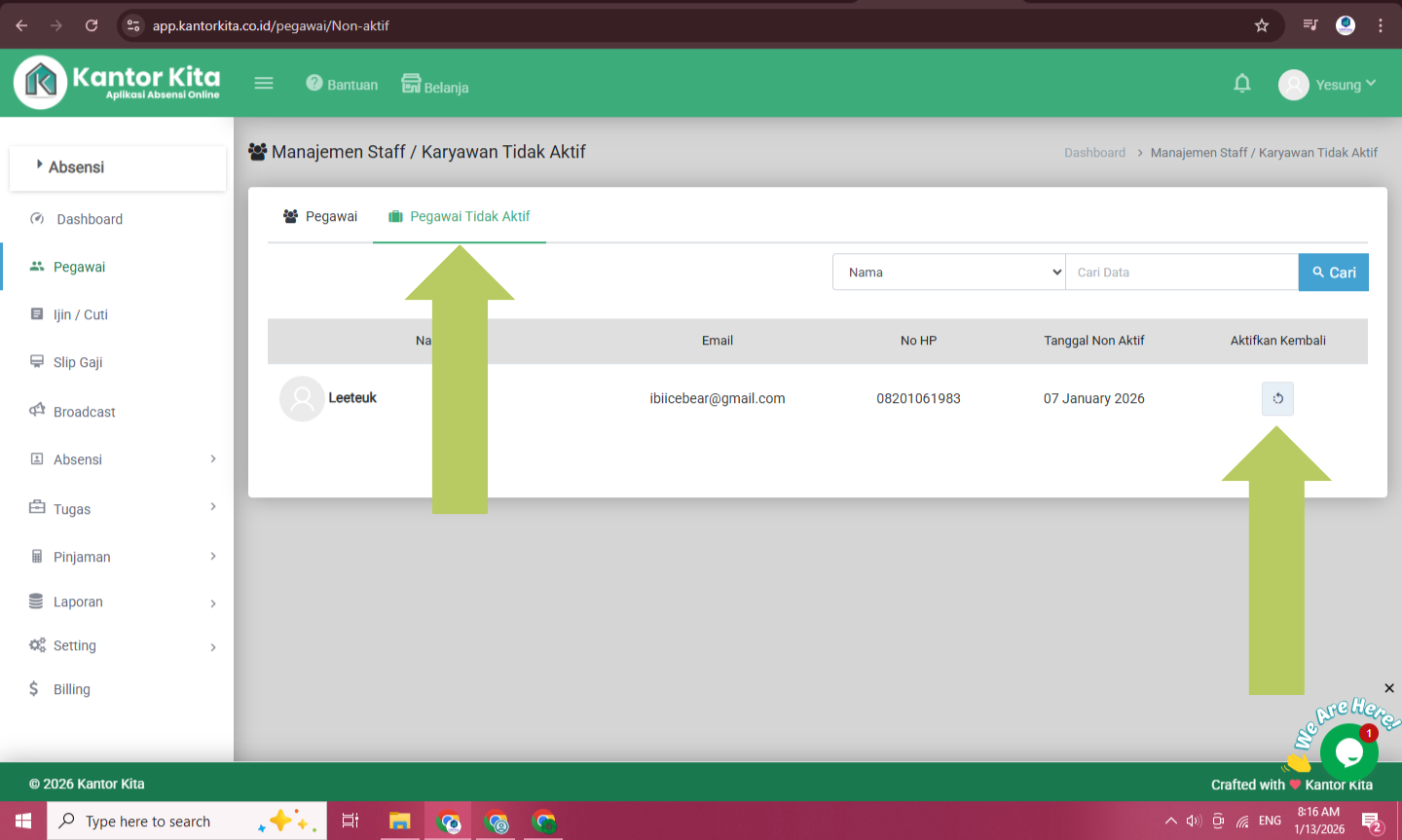The image size is (1402, 840).
Task: Click Bantuan help icon
Action: [x=314, y=84]
